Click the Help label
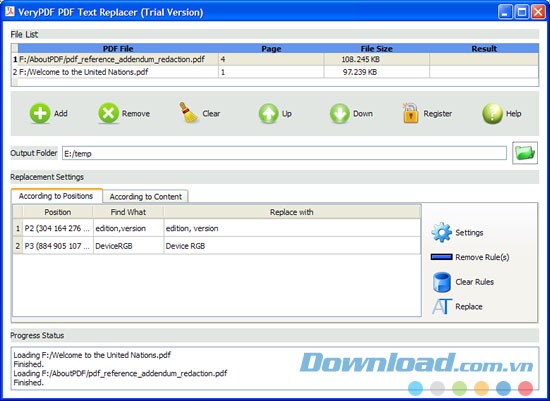Screen dimensions: 550x401 pyautogui.click(x=514, y=114)
